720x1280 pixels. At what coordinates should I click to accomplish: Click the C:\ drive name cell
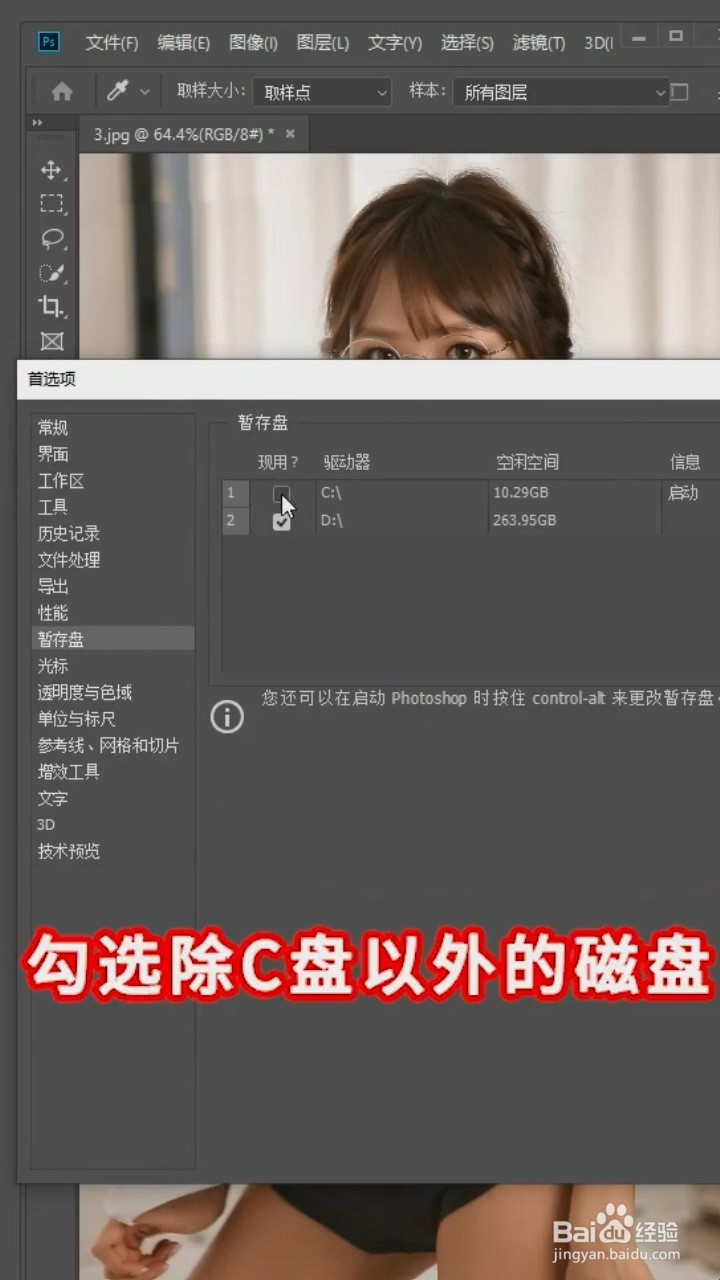(x=402, y=493)
